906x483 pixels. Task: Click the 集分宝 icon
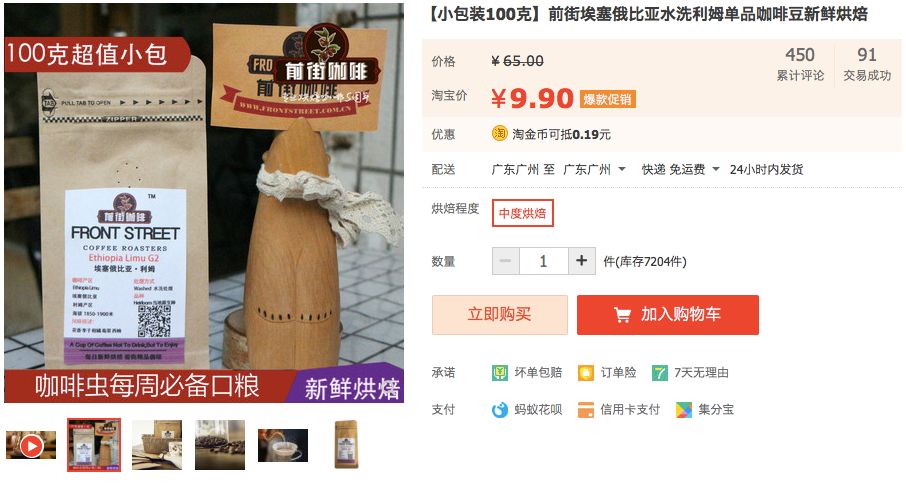point(684,410)
